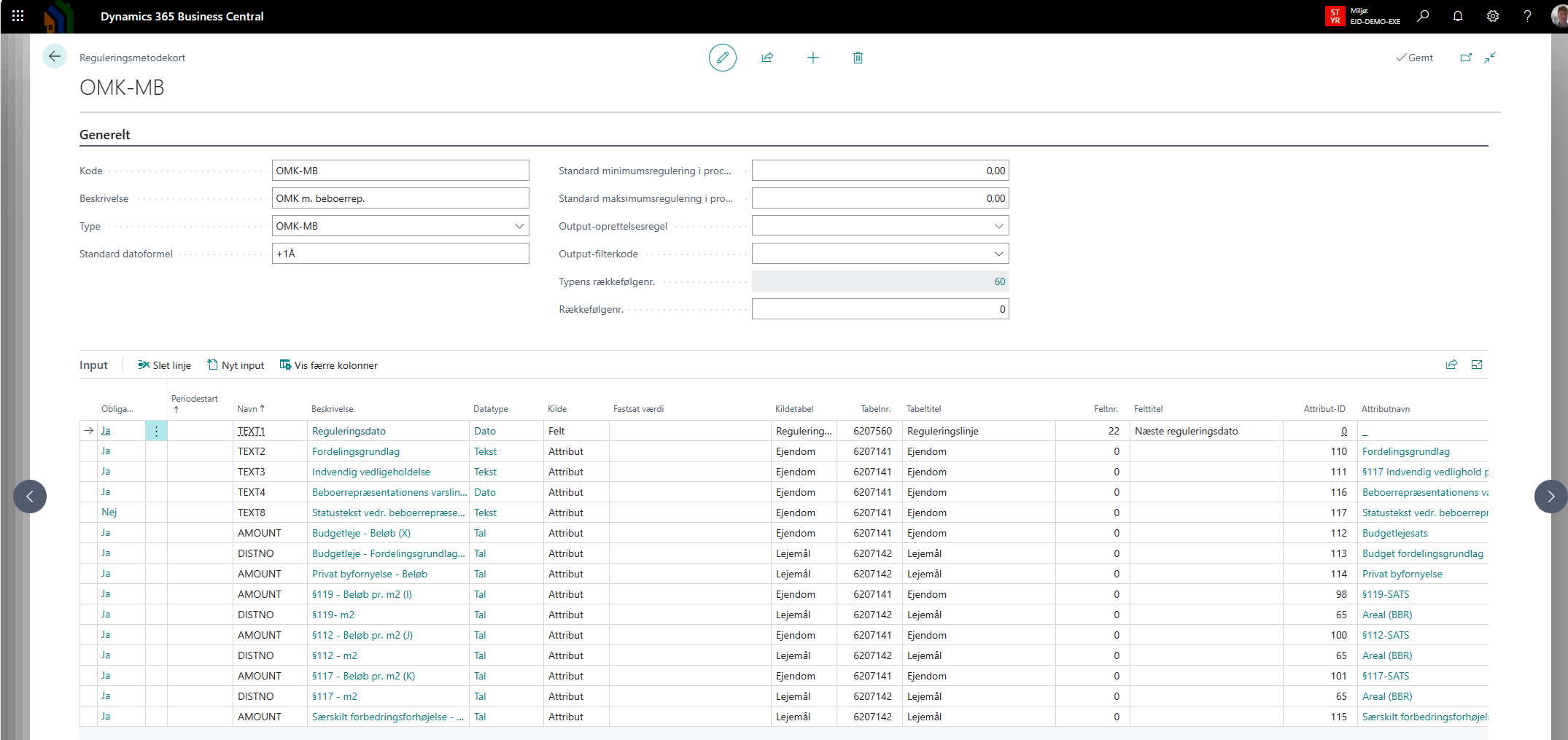Open Privat byfornyelse - Beløb link

coord(370,574)
